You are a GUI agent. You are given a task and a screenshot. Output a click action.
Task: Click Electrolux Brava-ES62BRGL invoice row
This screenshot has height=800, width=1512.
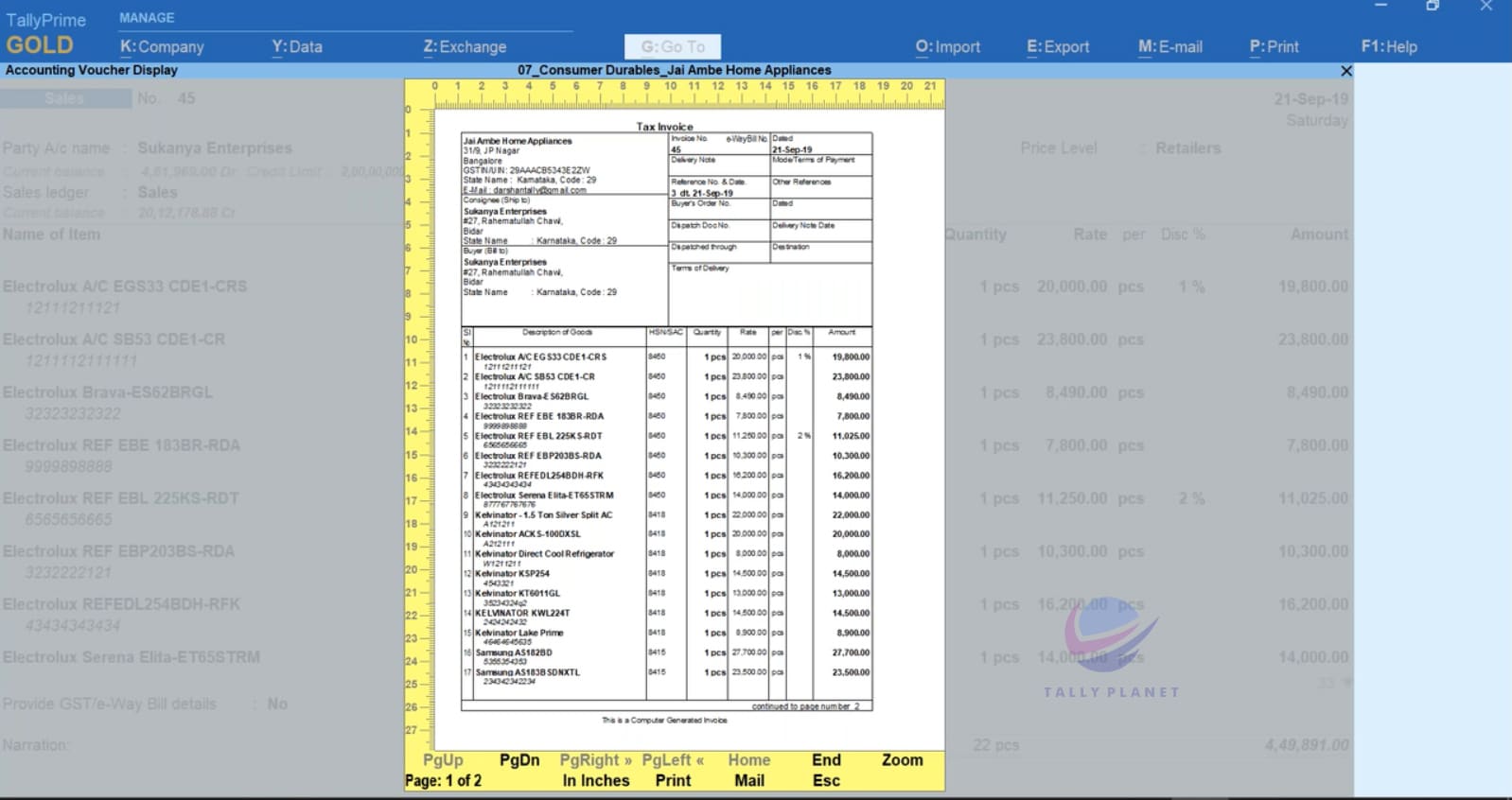coord(666,400)
